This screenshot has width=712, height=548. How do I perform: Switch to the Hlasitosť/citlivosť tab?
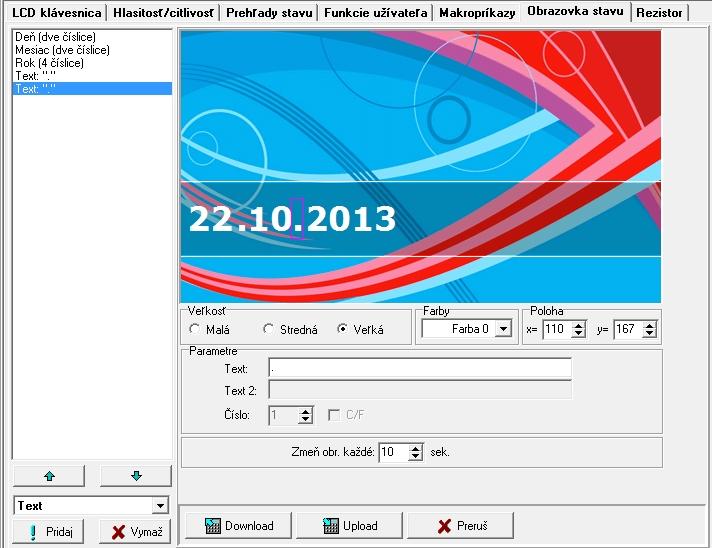[163, 13]
